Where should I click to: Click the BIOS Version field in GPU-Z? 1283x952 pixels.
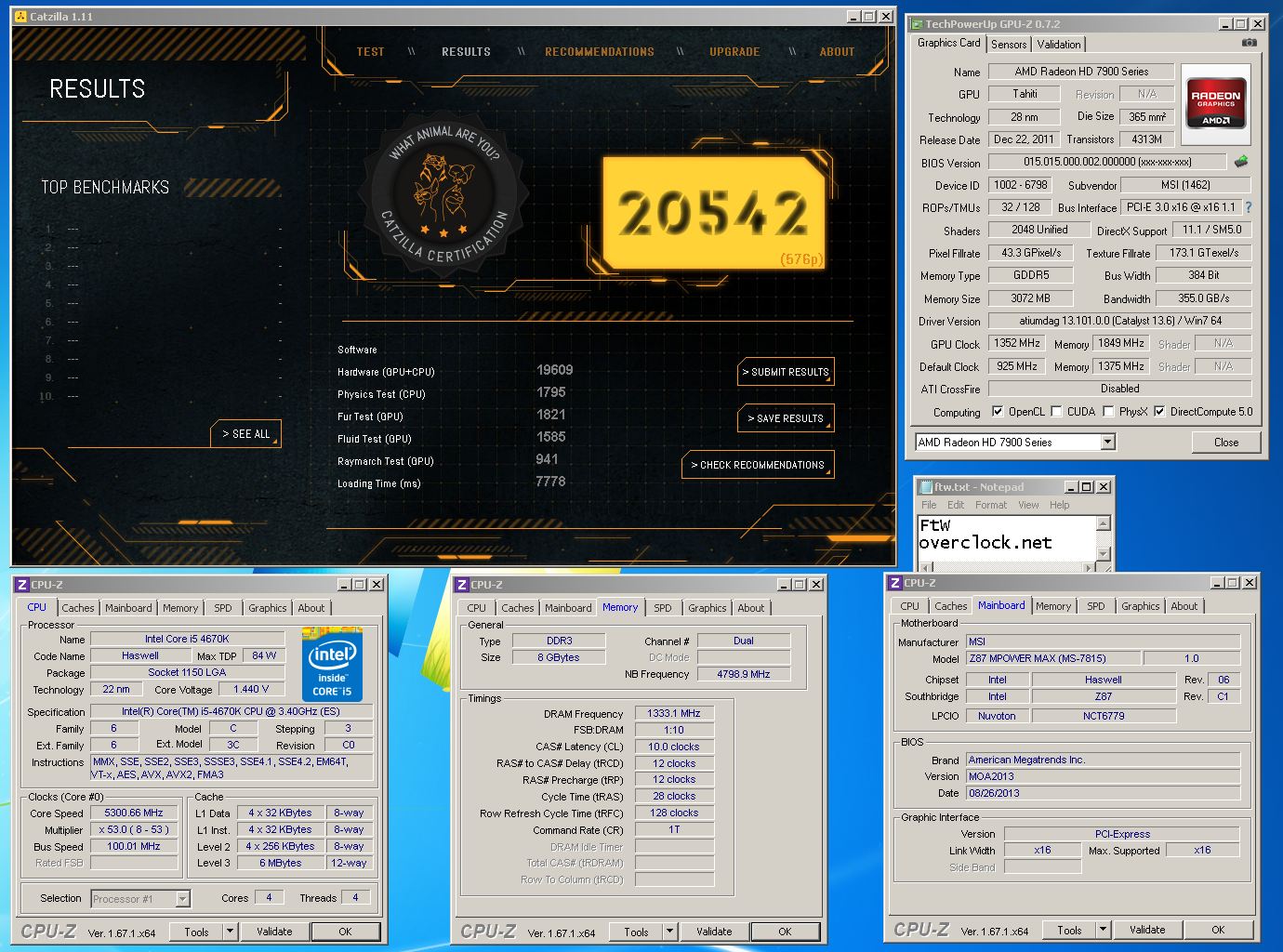tap(1107, 162)
